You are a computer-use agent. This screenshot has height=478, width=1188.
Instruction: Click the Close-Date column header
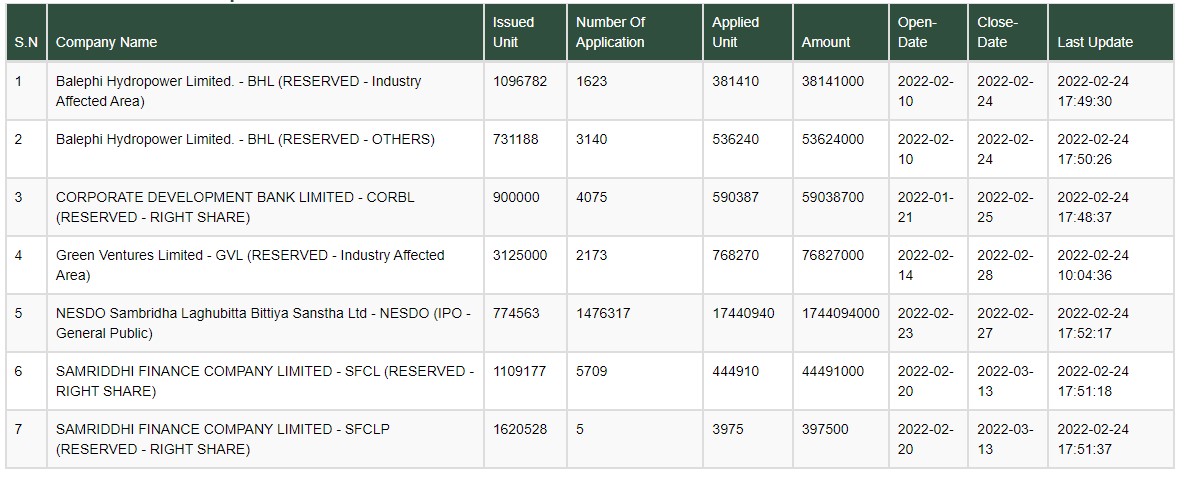click(997, 33)
